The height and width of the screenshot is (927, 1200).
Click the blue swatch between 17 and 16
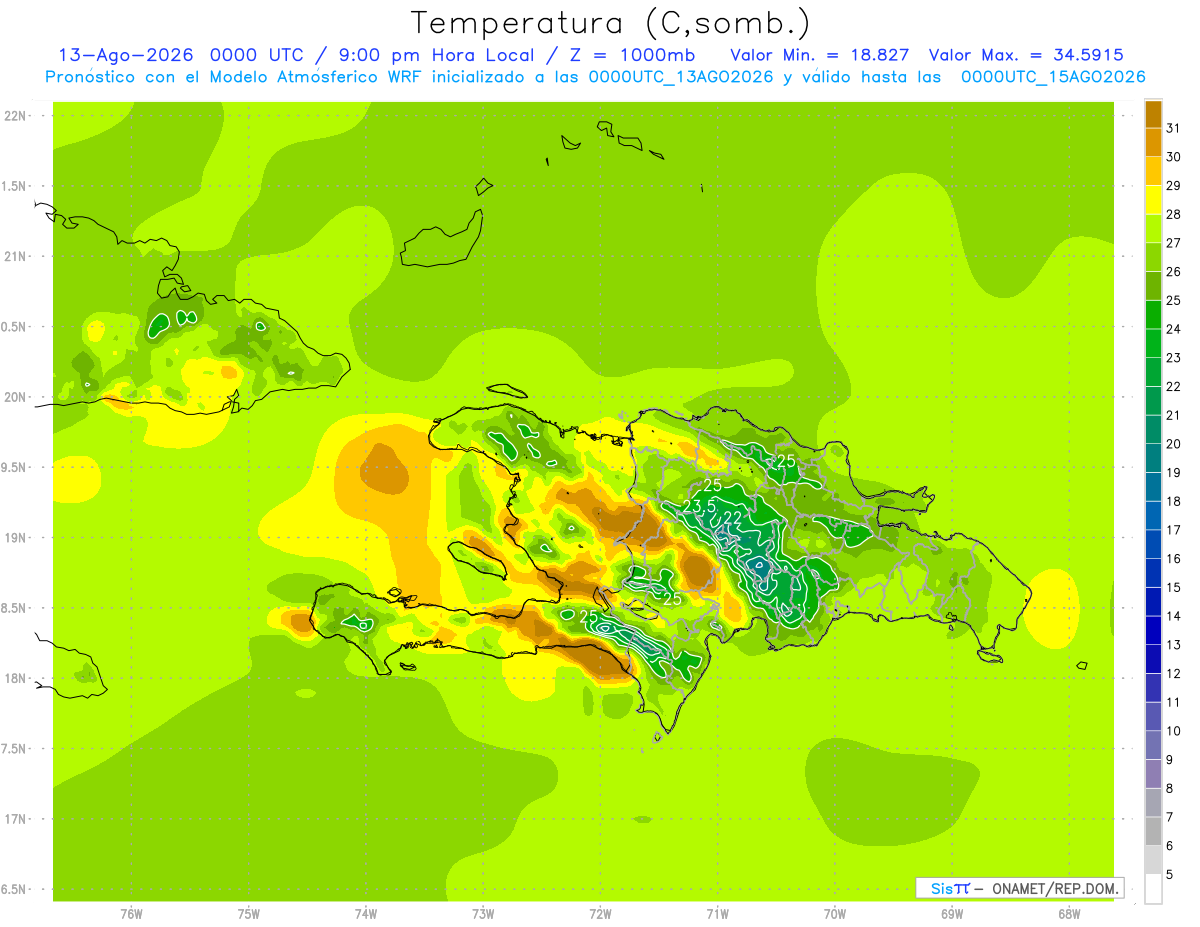(1153, 544)
